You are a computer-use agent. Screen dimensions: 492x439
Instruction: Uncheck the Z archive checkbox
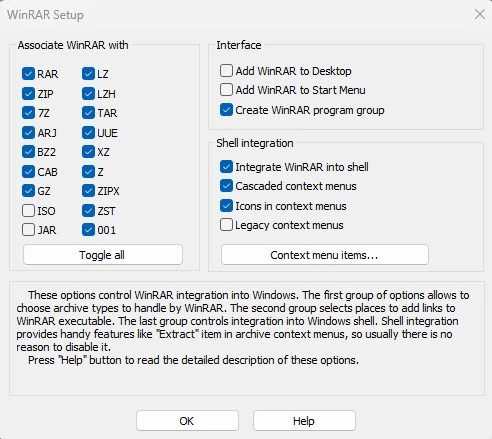(88, 172)
